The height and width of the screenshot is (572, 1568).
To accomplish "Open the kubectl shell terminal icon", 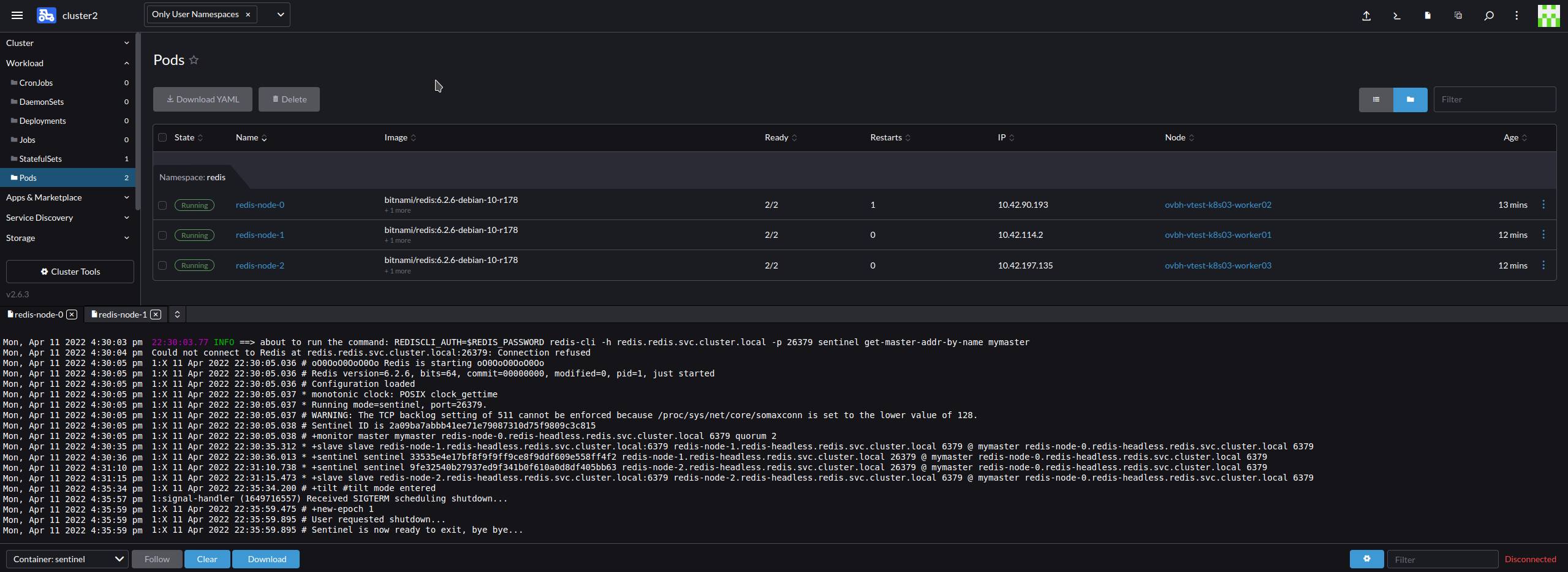I will [x=1397, y=15].
